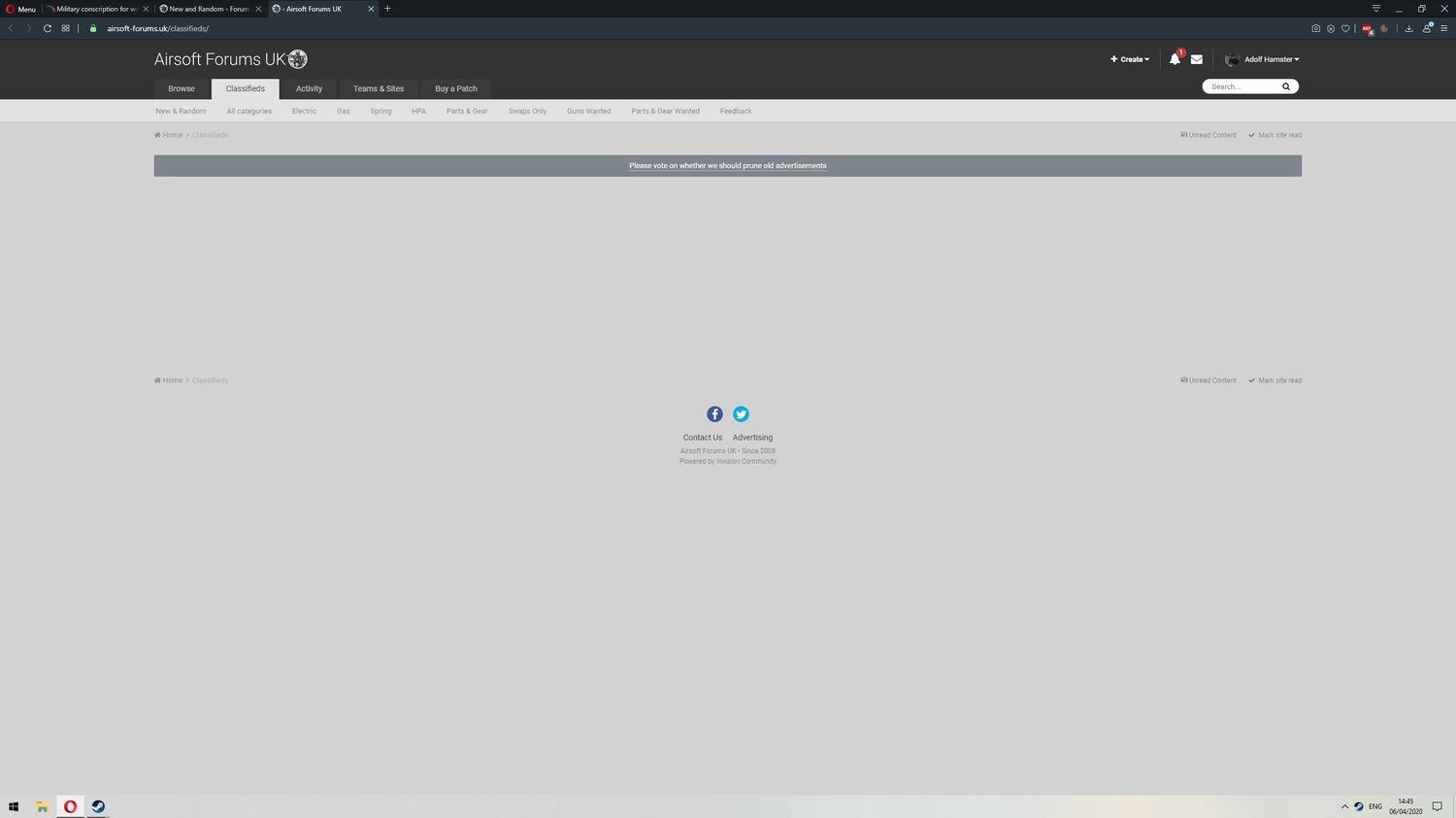This screenshot has width=1456, height=818.
Task: Click the prune old advertisements vote link
Action: coord(727,166)
